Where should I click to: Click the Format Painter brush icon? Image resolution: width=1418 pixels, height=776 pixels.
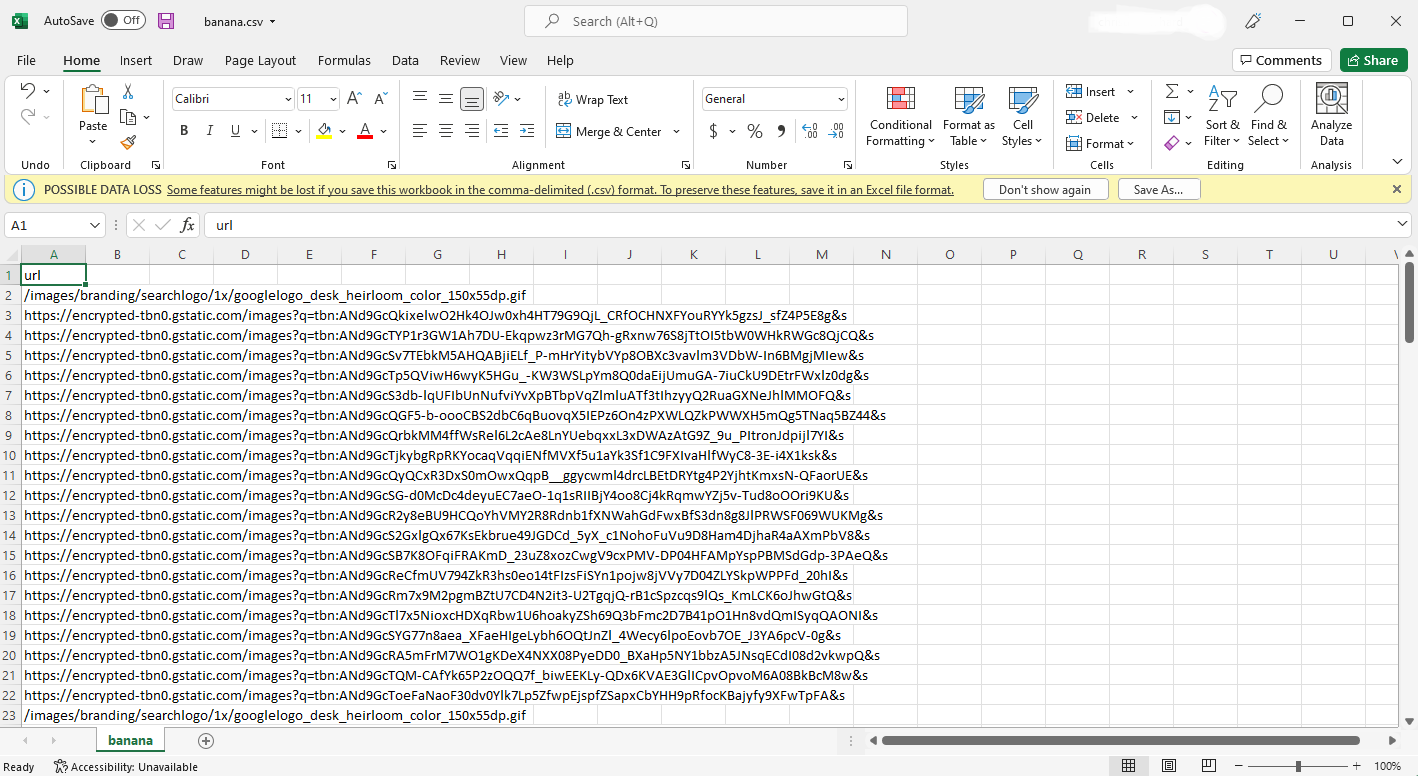point(128,143)
